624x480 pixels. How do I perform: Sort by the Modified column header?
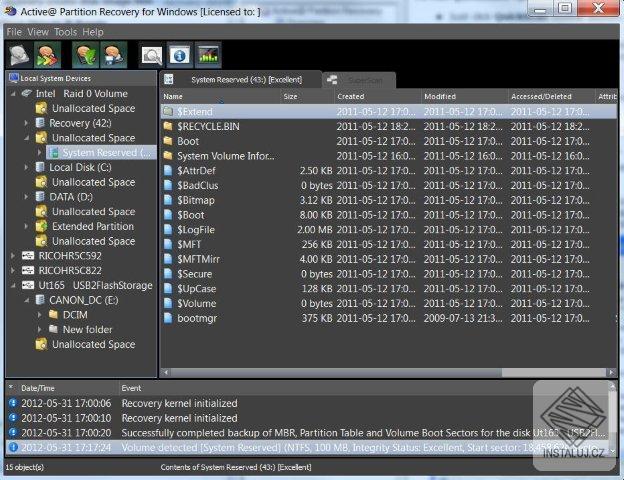465,96
